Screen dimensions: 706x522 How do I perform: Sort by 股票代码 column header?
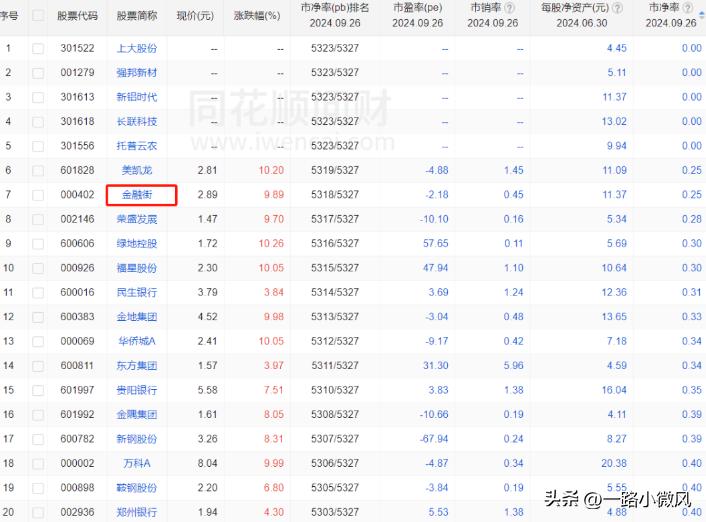77,16
